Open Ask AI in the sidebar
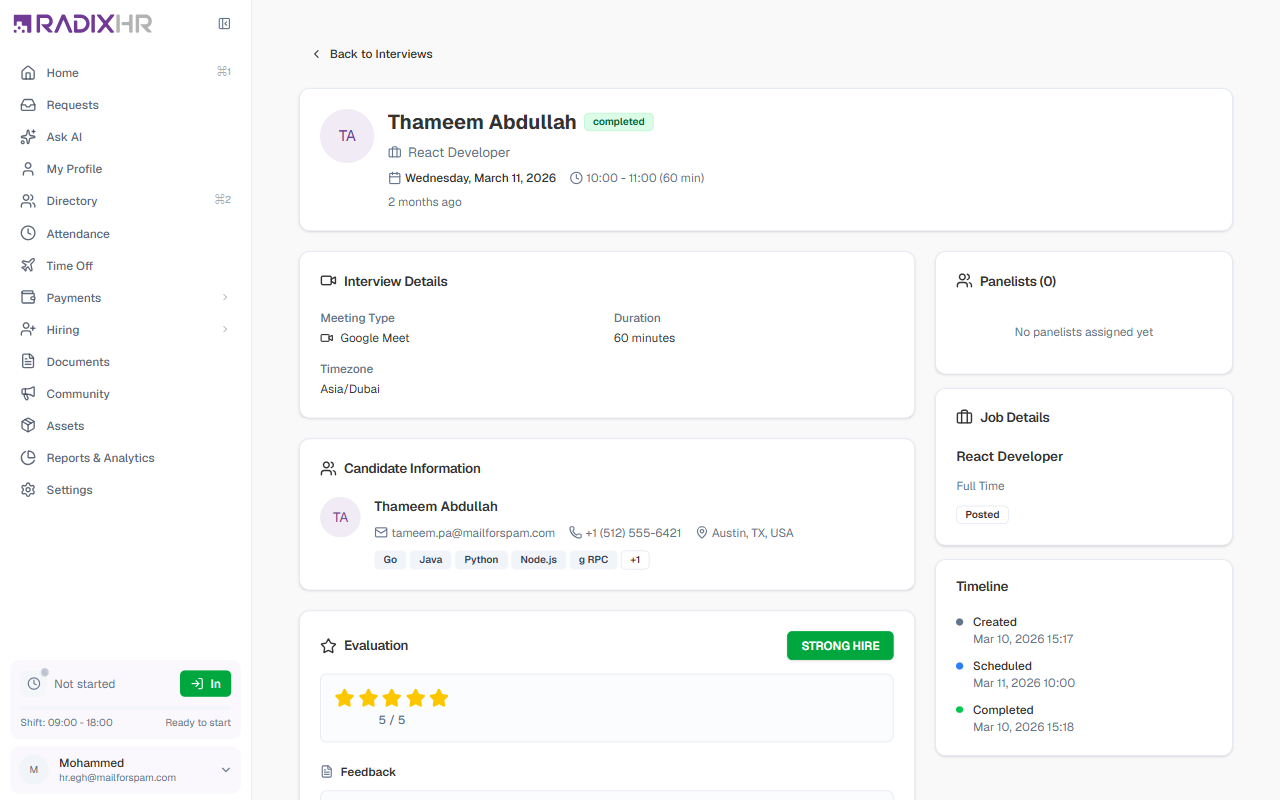Screen dimensions: 1280x800 pos(125,137)
